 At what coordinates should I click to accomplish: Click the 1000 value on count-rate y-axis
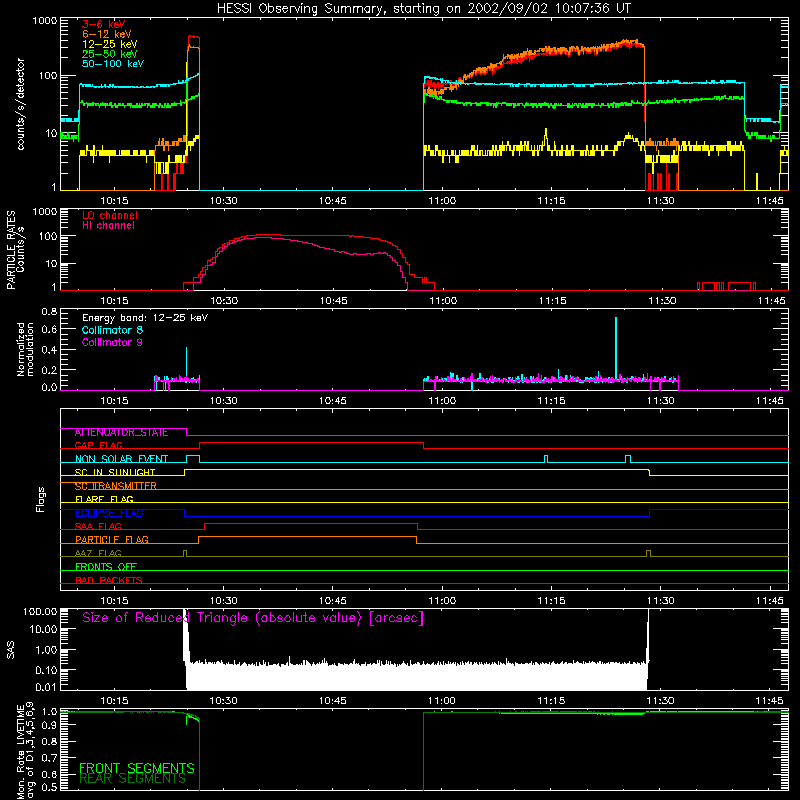coord(45,21)
